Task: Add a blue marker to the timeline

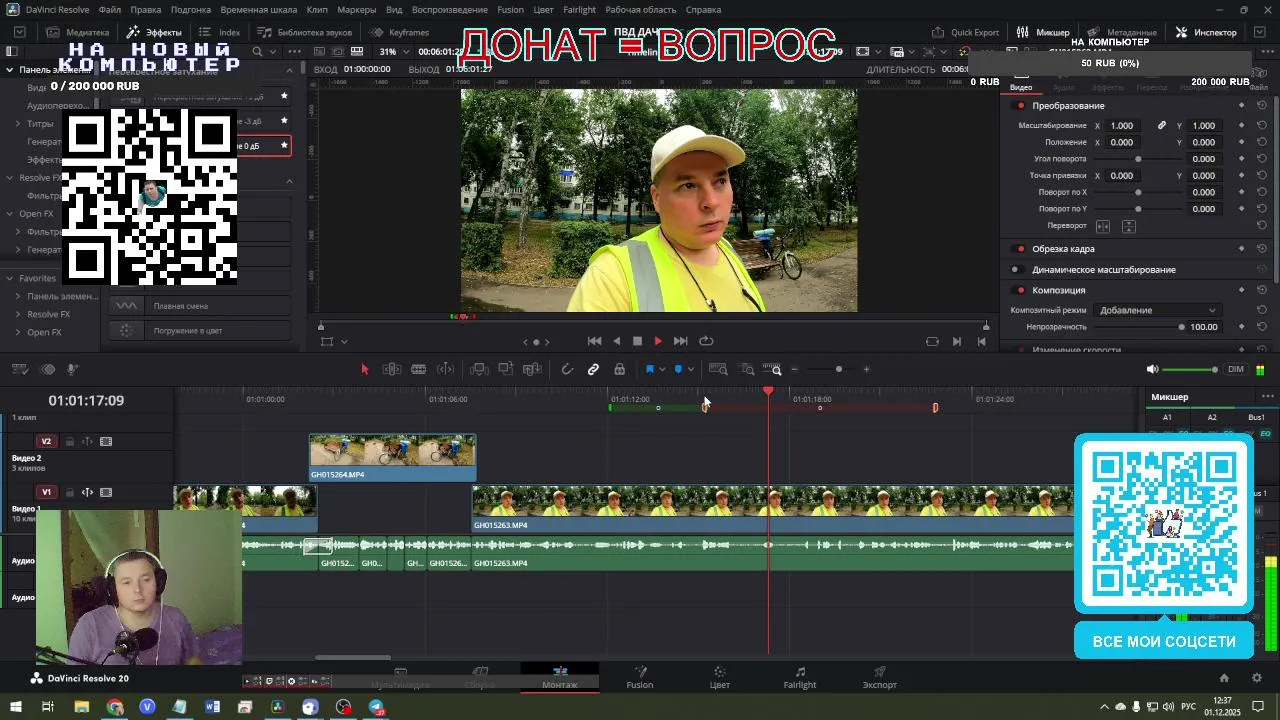Action: tap(678, 370)
